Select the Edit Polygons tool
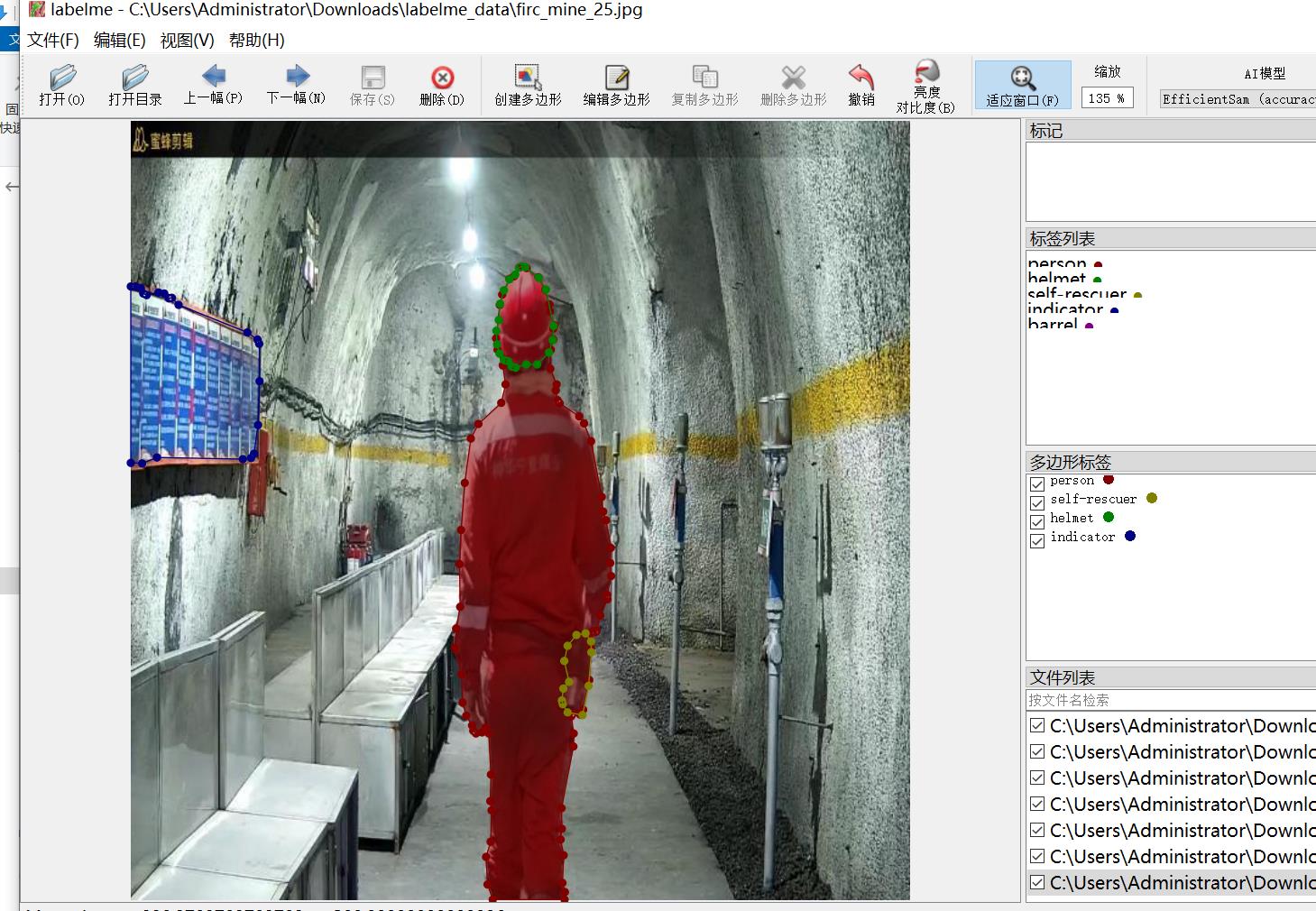This screenshot has height=911, width=1316. (x=616, y=85)
